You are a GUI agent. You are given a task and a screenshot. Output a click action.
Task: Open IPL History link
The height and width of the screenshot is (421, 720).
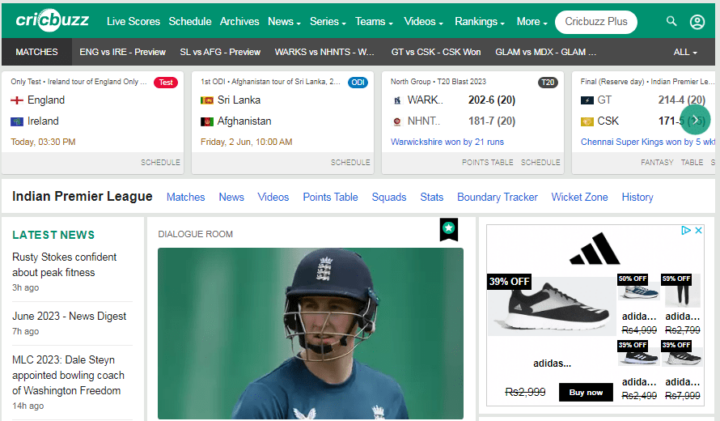[637, 197]
